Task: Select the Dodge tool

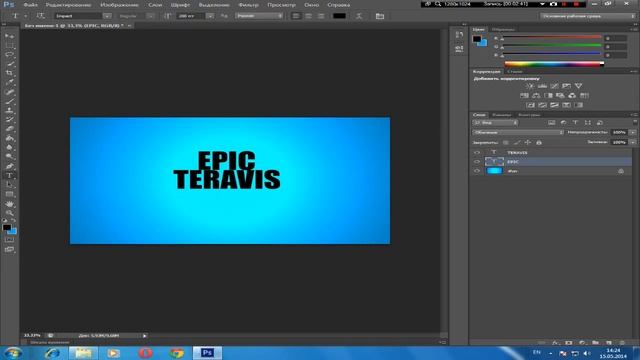Action: (x=9, y=157)
